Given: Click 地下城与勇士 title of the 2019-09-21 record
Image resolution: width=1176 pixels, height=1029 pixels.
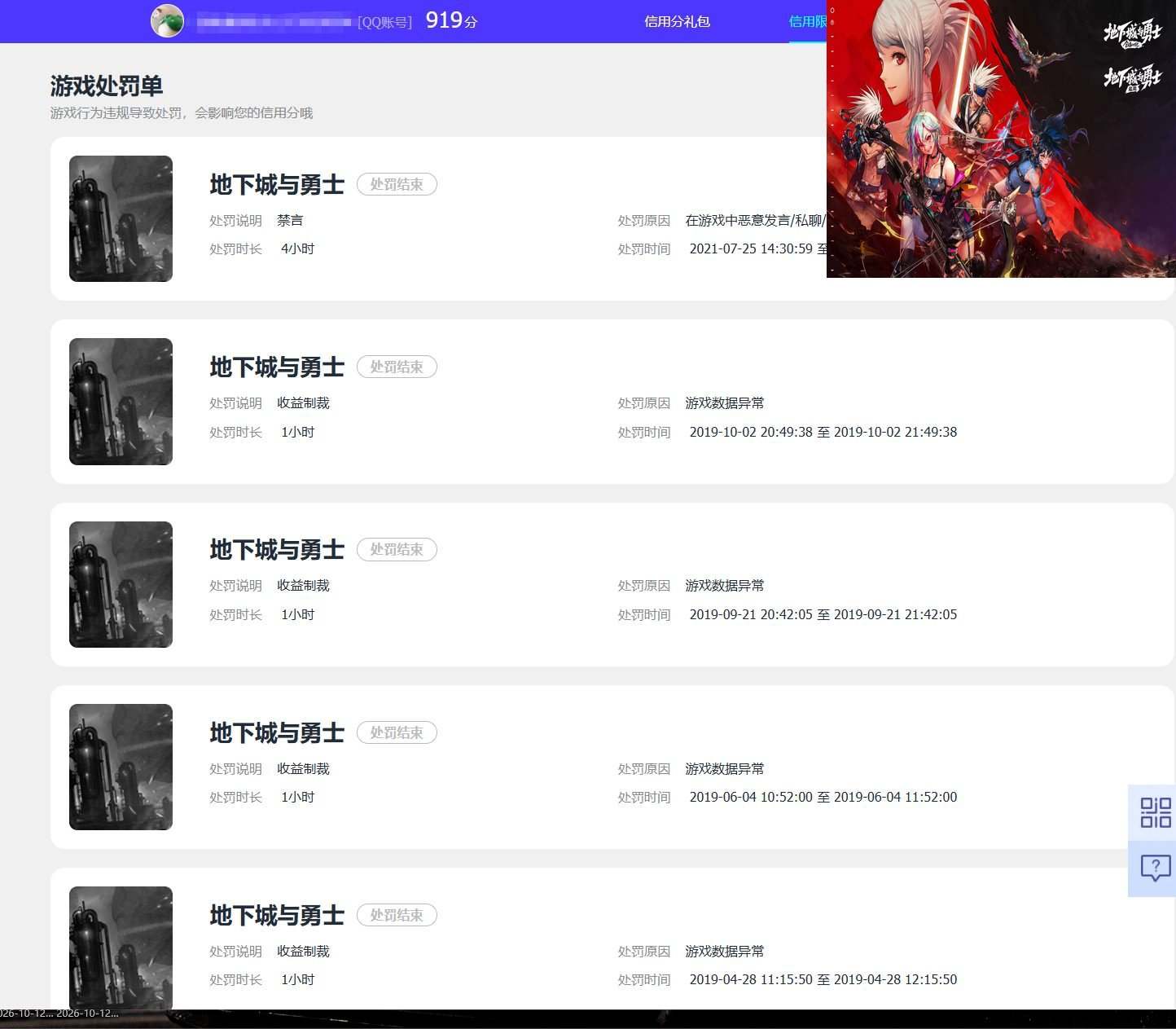Looking at the screenshot, I should (x=277, y=550).
